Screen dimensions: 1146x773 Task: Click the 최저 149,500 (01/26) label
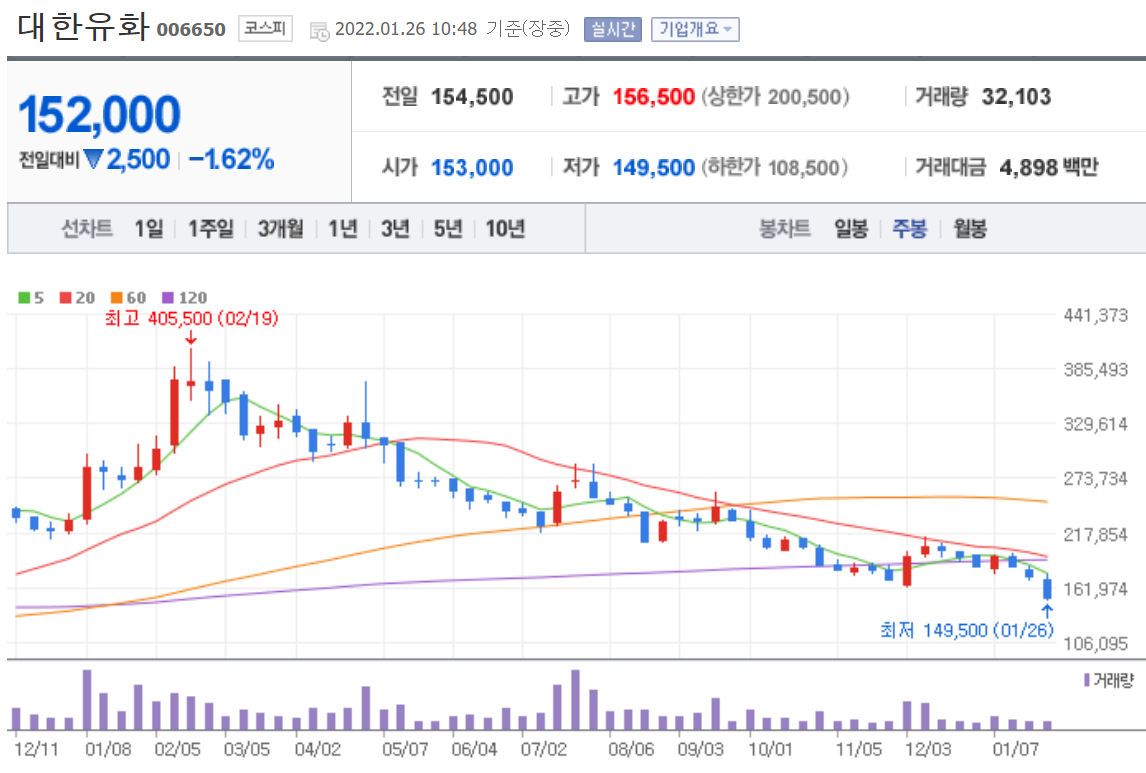(x=967, y=630)
